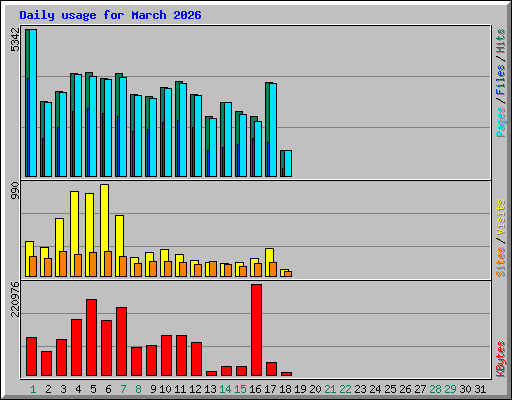Click green day 7 on the x-axis
The width and height of the screenshot is (512, 400).
pos(123,389)
